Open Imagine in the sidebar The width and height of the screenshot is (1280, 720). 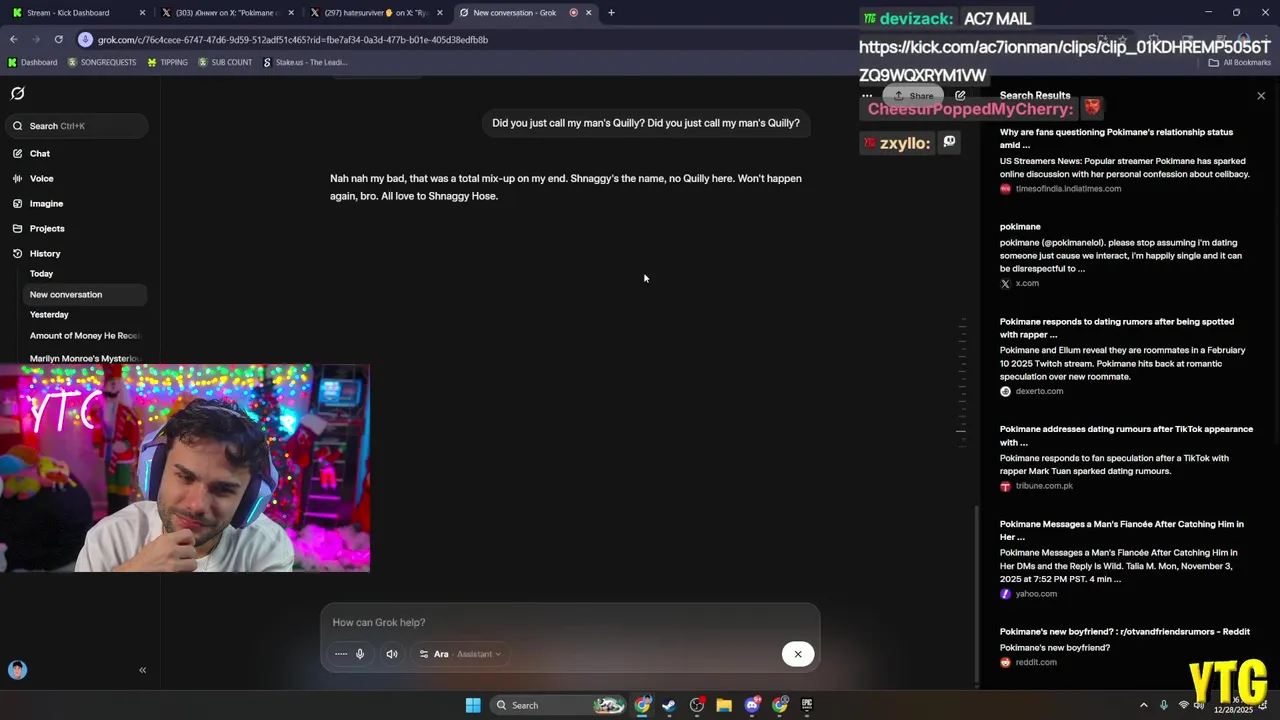tap(46, 204)
